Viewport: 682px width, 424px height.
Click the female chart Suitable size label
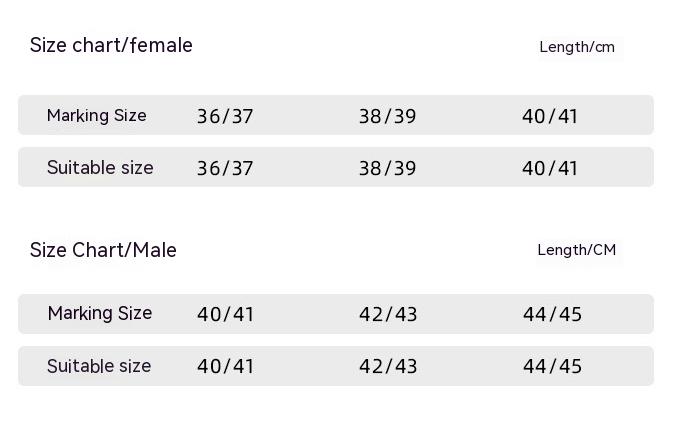click(x=100, y=167)
